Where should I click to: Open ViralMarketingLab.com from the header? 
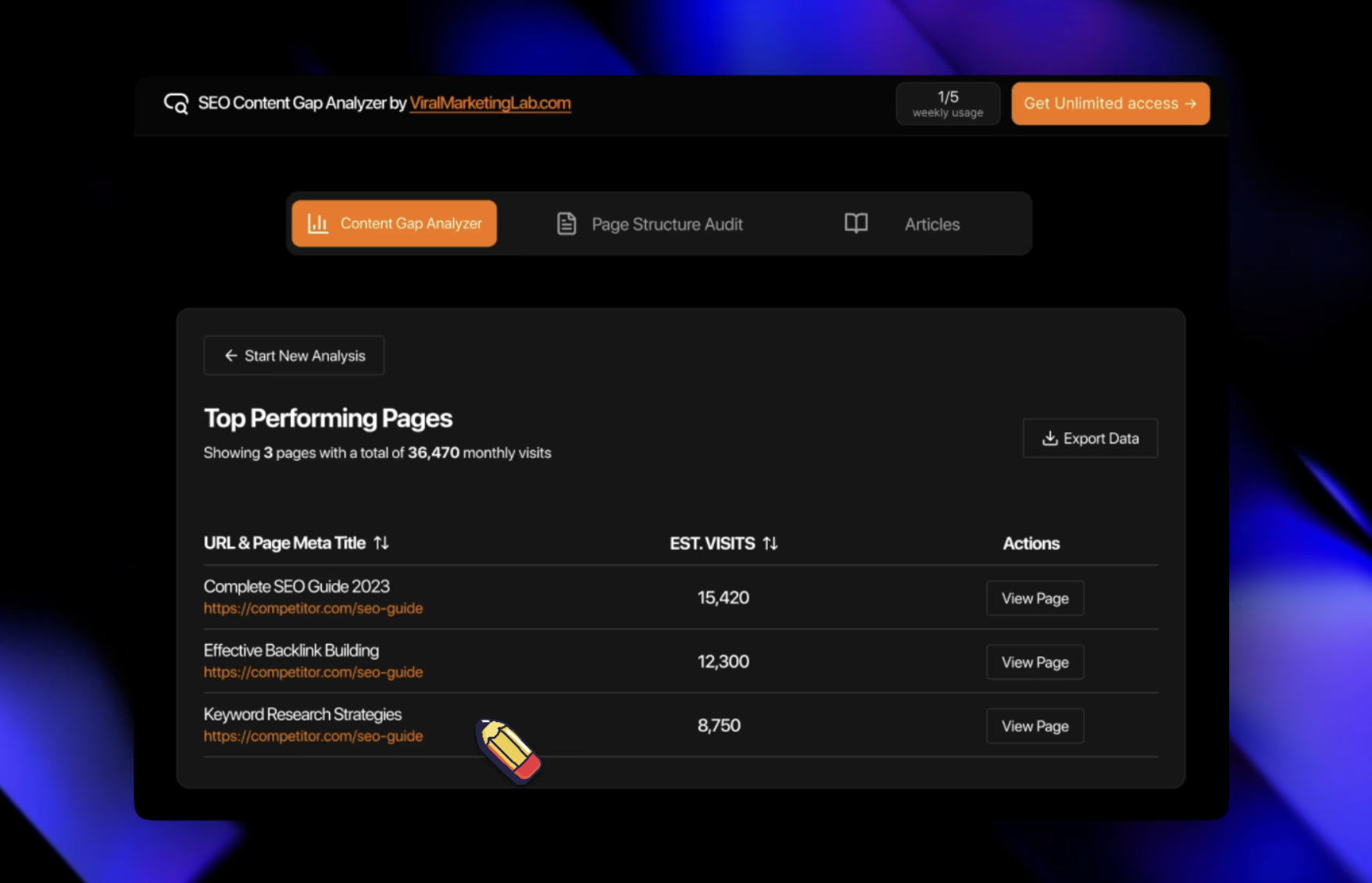click(490, 103)
